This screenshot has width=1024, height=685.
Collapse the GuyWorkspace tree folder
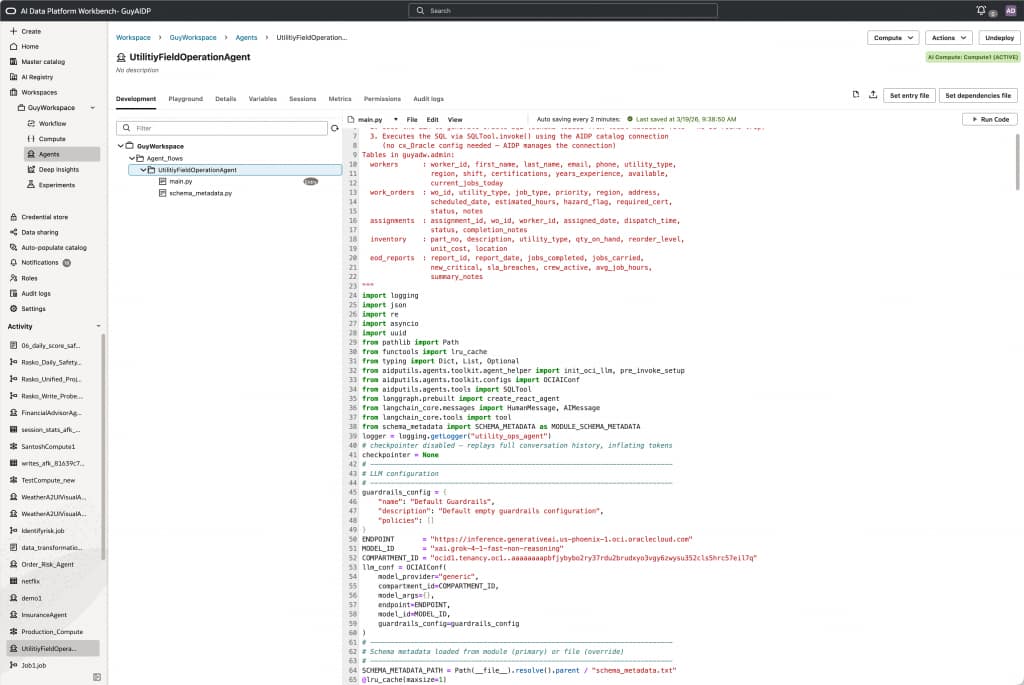pyautogui.click(x=121, y=146)
